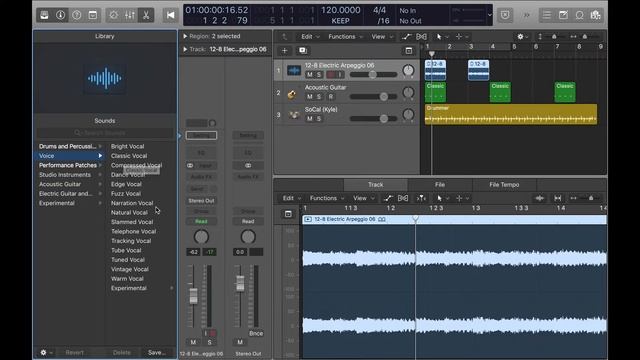Toggle record enable on Electric Arpeggio track
The width and height of the screenshot is (640, 360).
331,75
